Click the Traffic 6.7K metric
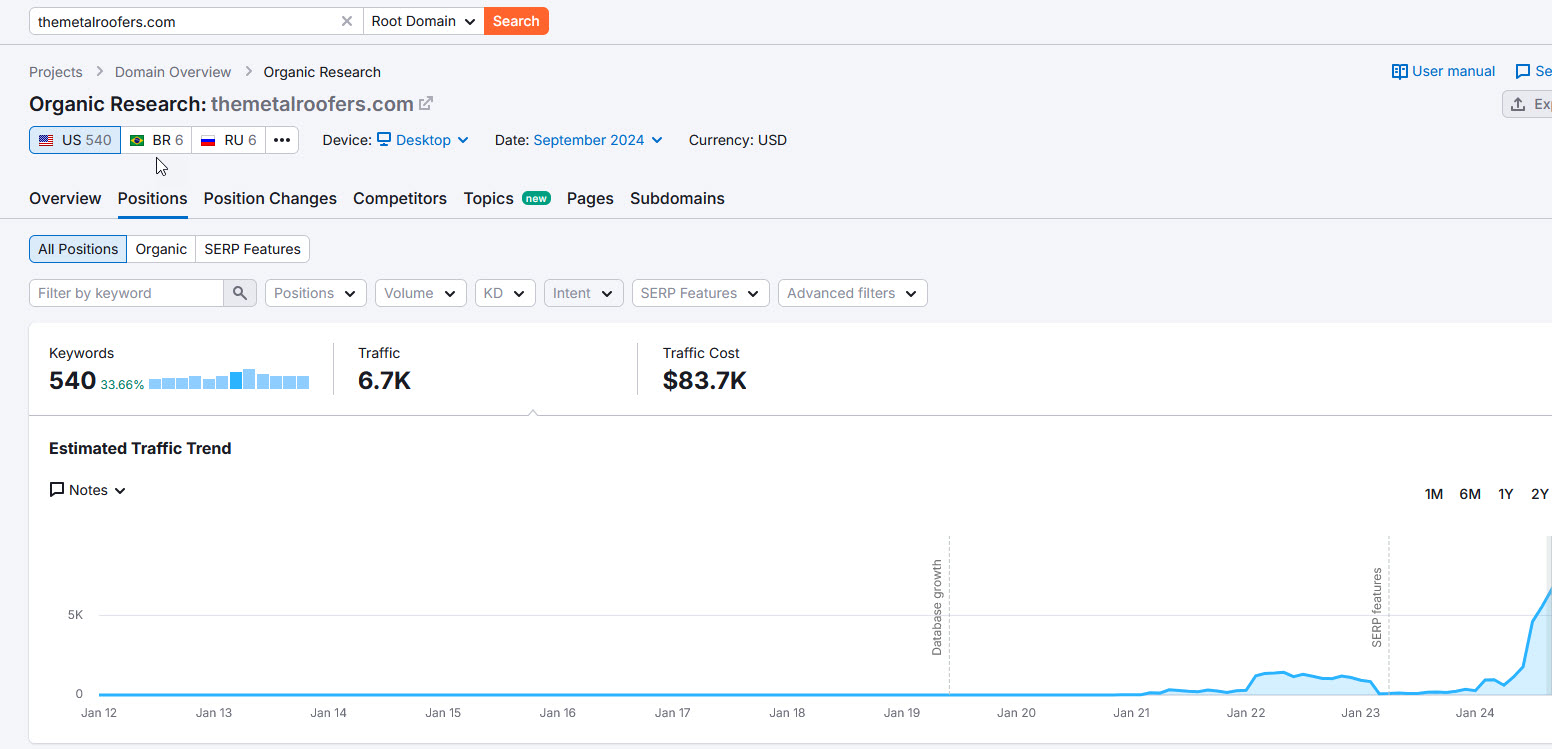This screenshot has width=1552, height=749. tap(384, 381)
